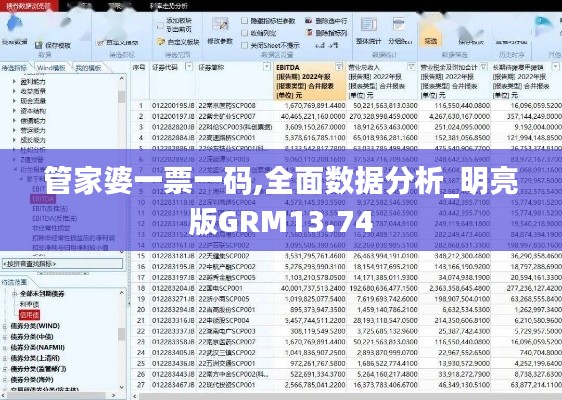Click the decimal places adjustment icons
Image resolution: width=562 pixels, height=400 pixels.
(326, 45)
